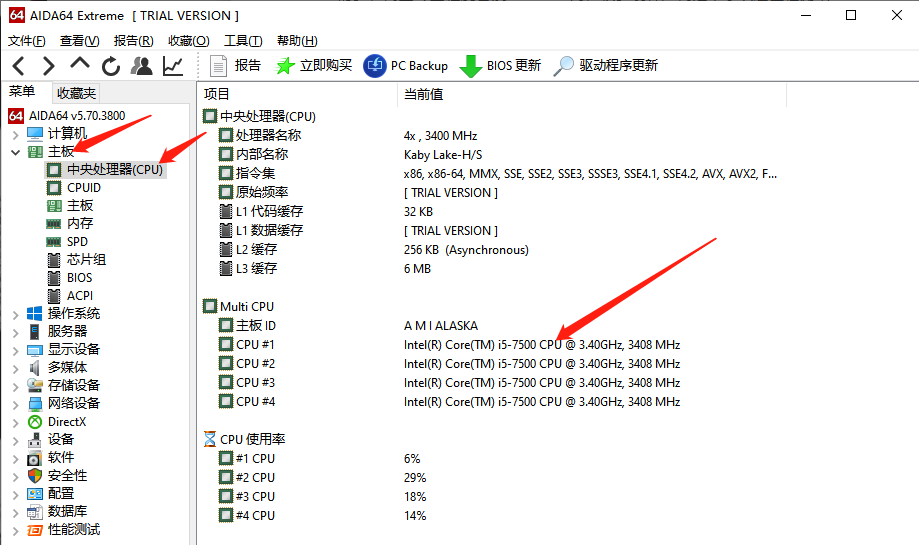Select the SPD tree item
The height and width of the screenshot is (545, 919).
[x=77, y=242]
